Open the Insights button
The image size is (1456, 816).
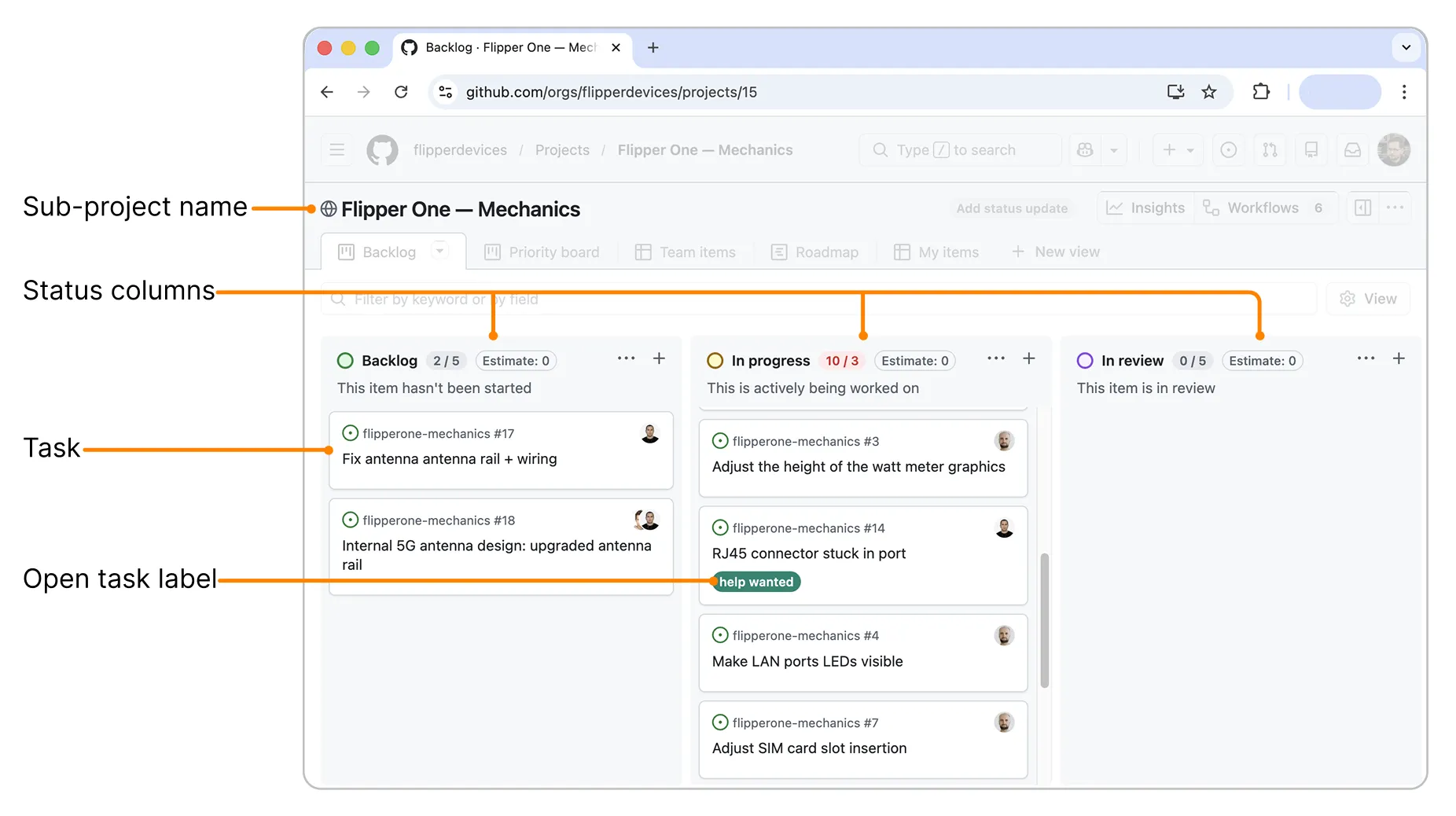(x=1145, y=208)
